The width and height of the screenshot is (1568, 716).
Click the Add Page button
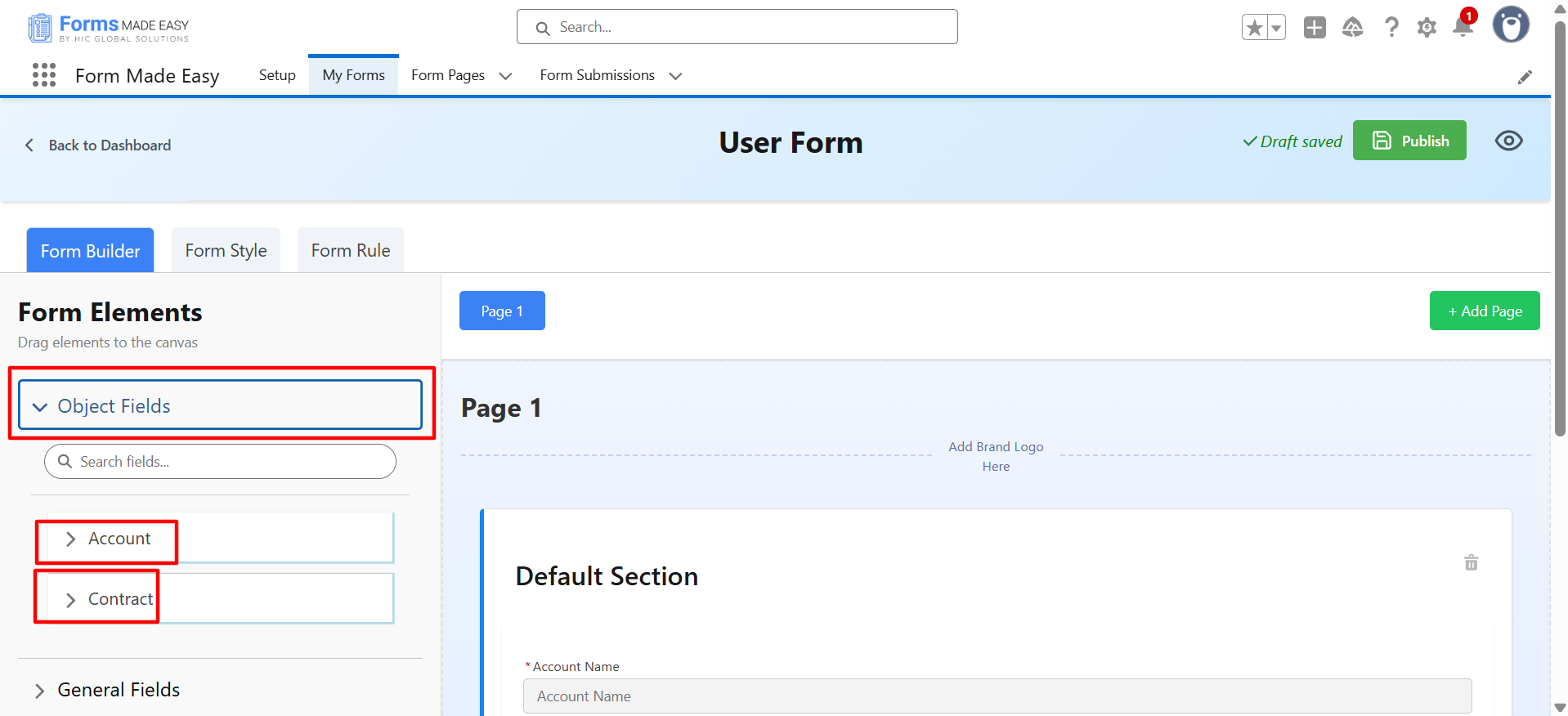click(1484, 311)
